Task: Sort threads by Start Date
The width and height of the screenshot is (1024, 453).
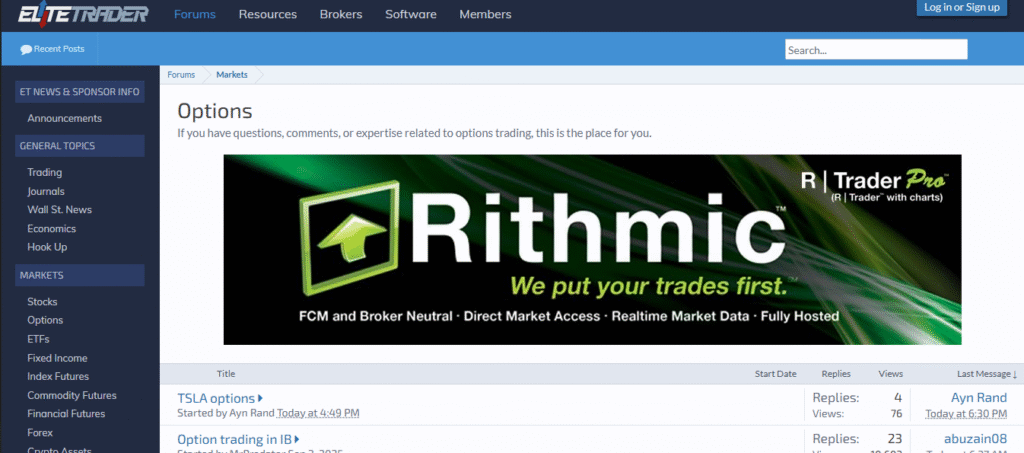Action: [776, 374]
